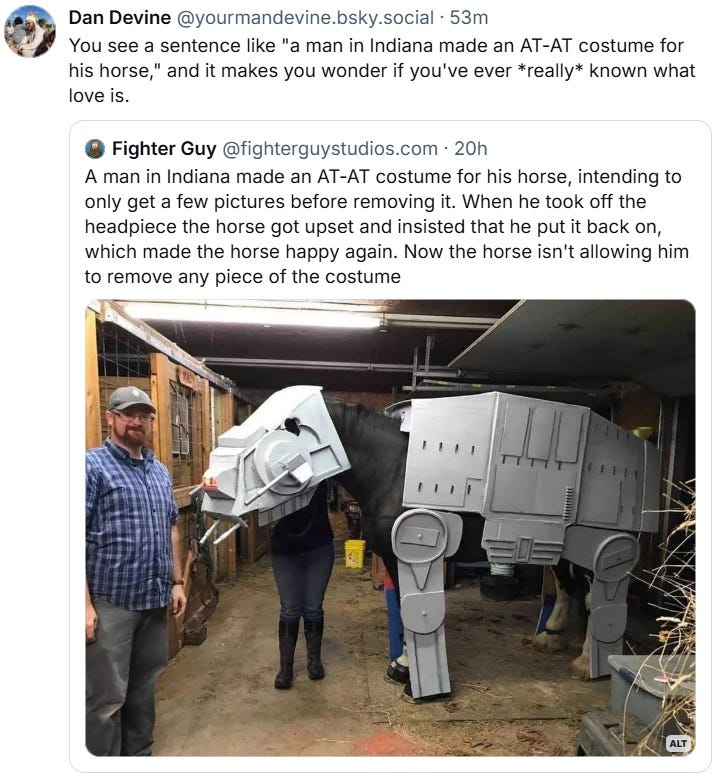Click the Dan Devine display name

[120, 18]
